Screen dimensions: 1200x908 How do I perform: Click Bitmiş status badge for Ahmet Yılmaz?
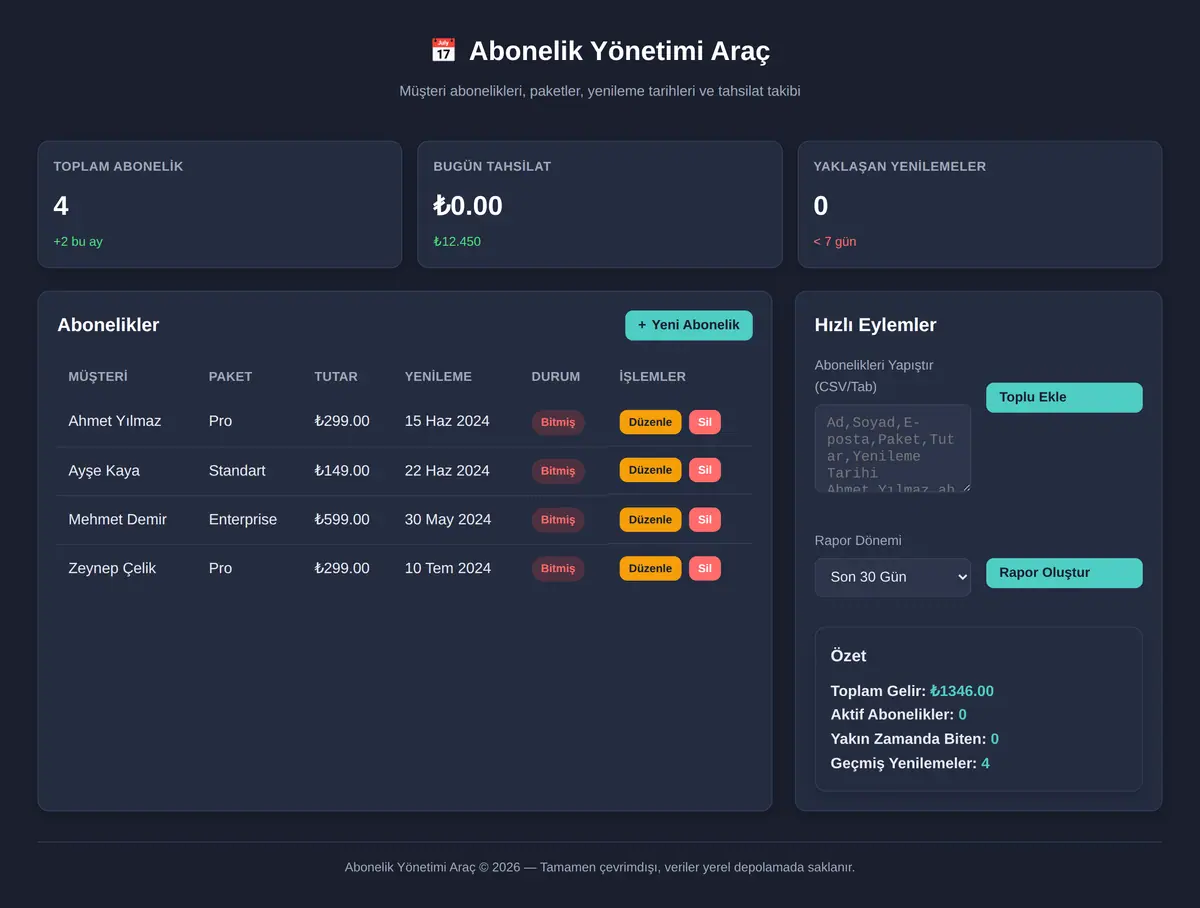(558, 422)
